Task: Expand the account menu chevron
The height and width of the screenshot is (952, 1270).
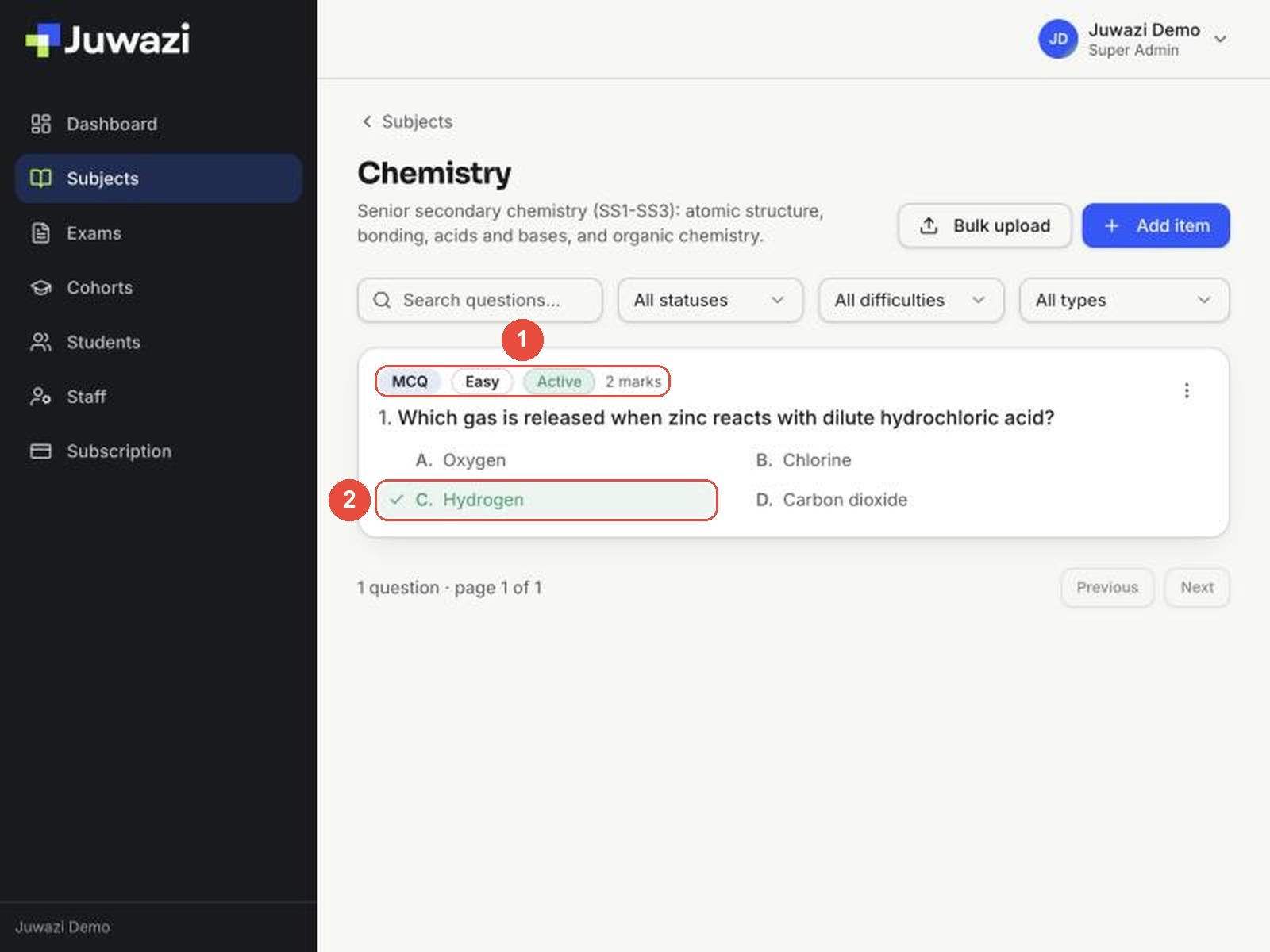Action: click(x=1221, y=39)
